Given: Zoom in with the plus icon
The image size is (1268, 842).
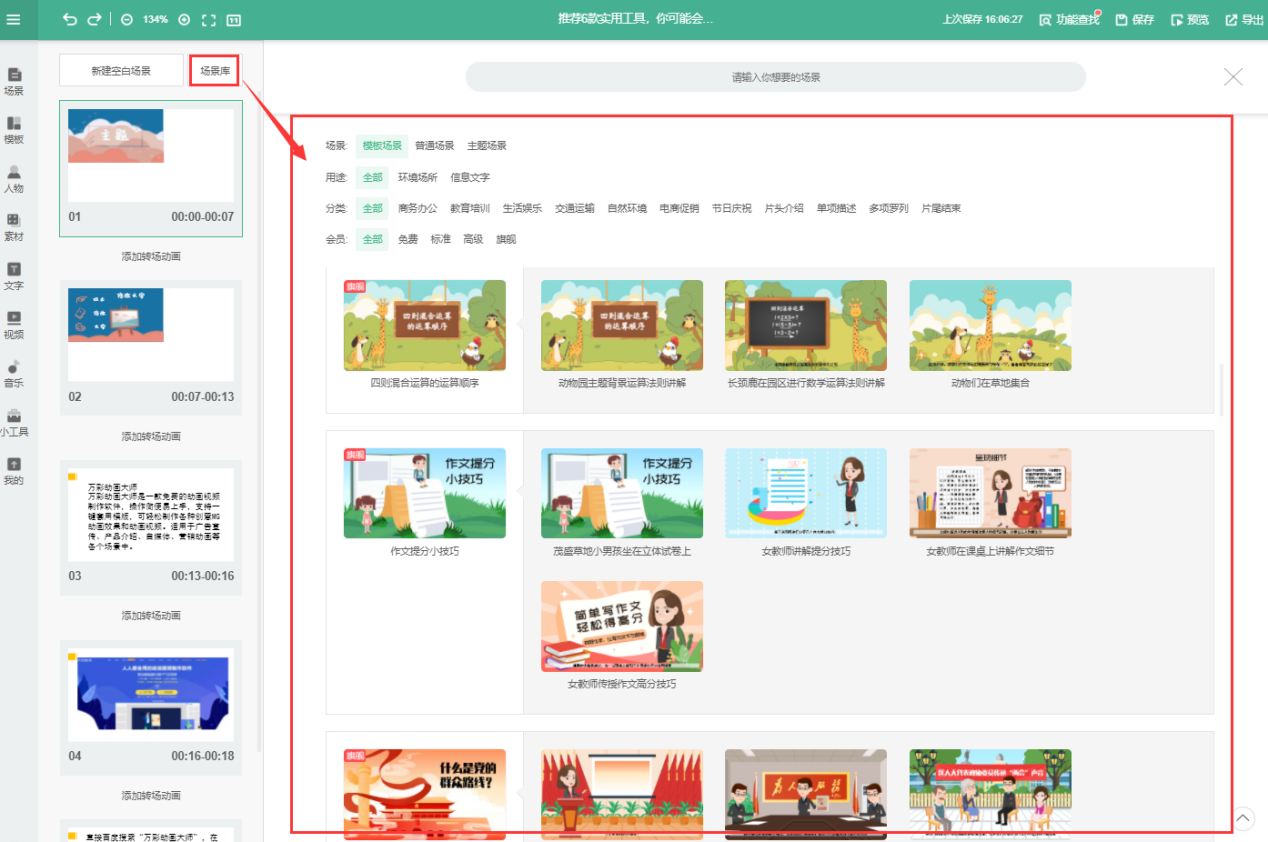Looking at the screenshot, I should click(184, 20).
